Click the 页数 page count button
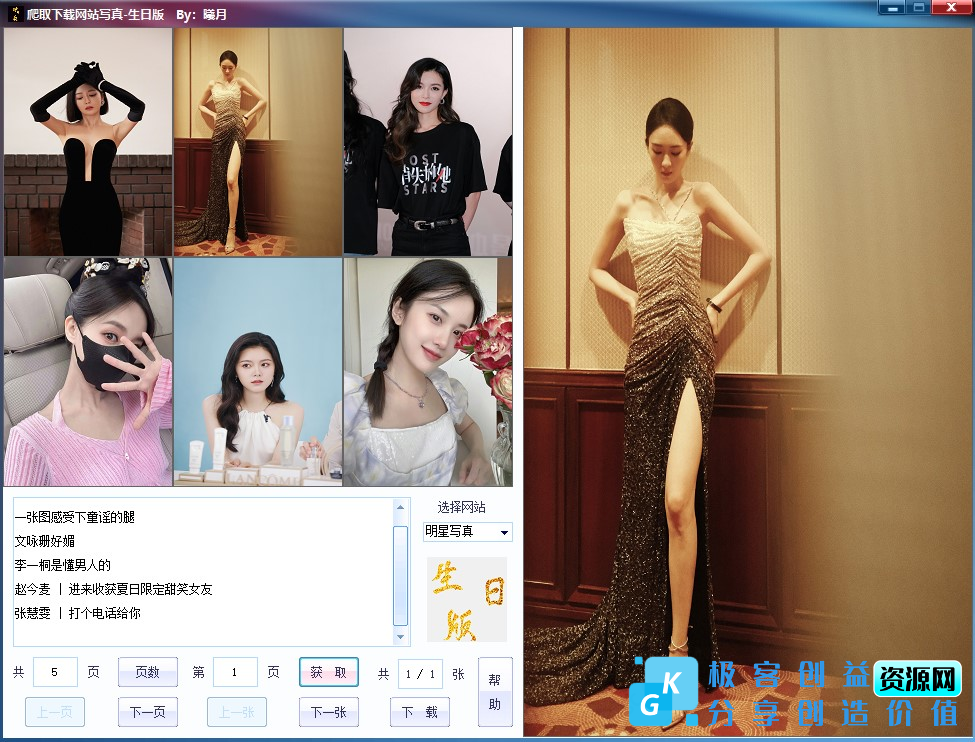 tap(147, 672)
